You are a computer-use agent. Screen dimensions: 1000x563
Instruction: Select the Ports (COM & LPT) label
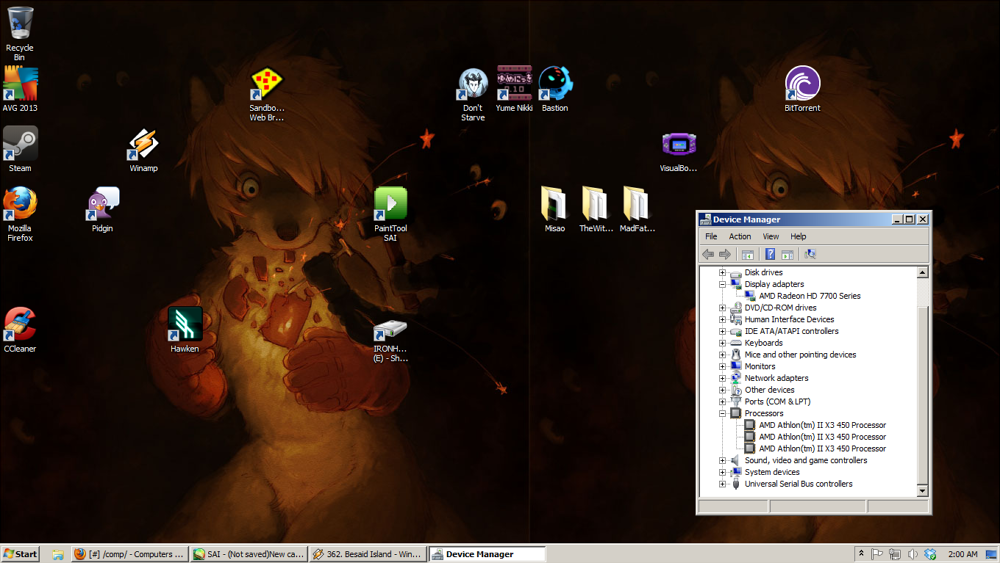click(777, 402)
